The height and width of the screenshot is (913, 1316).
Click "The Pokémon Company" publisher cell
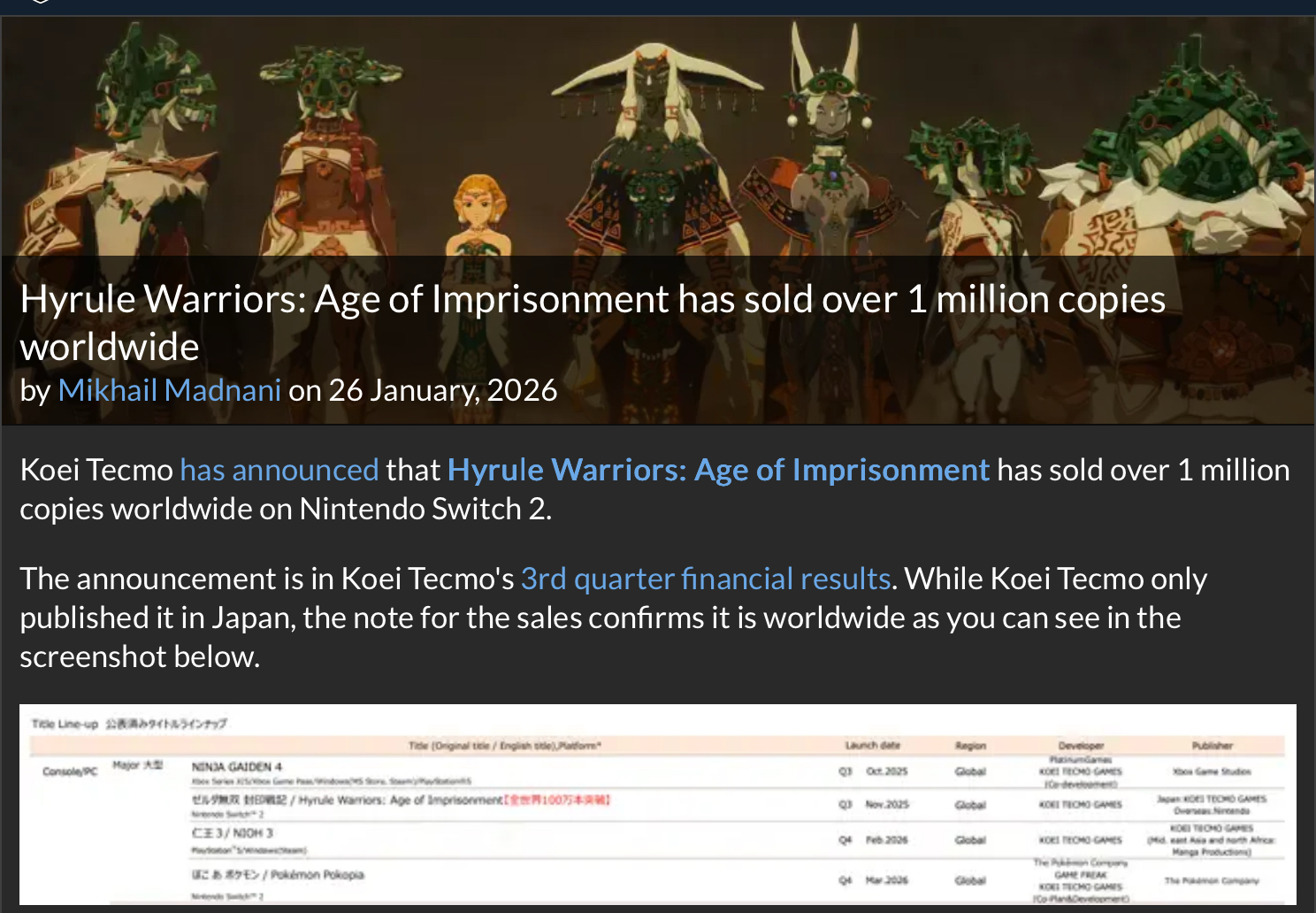[x=1212, y=880]
